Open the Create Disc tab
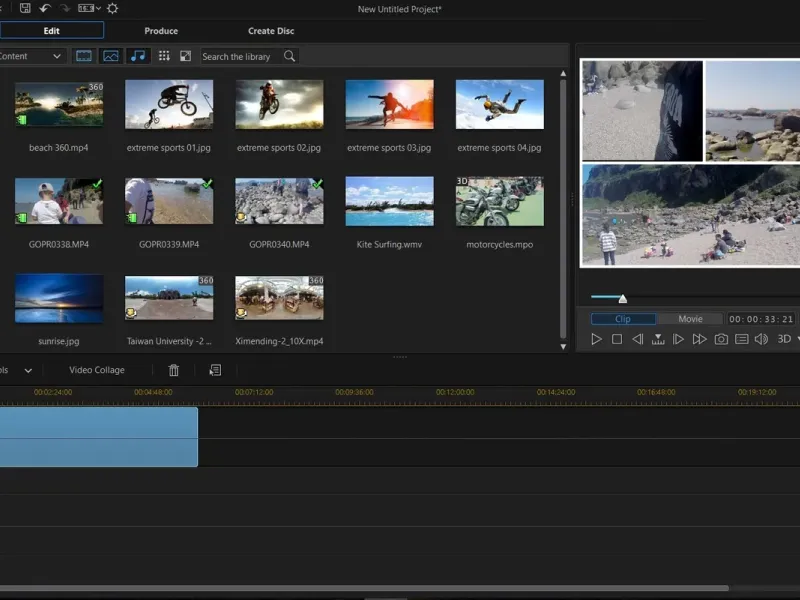 point(271,31)
